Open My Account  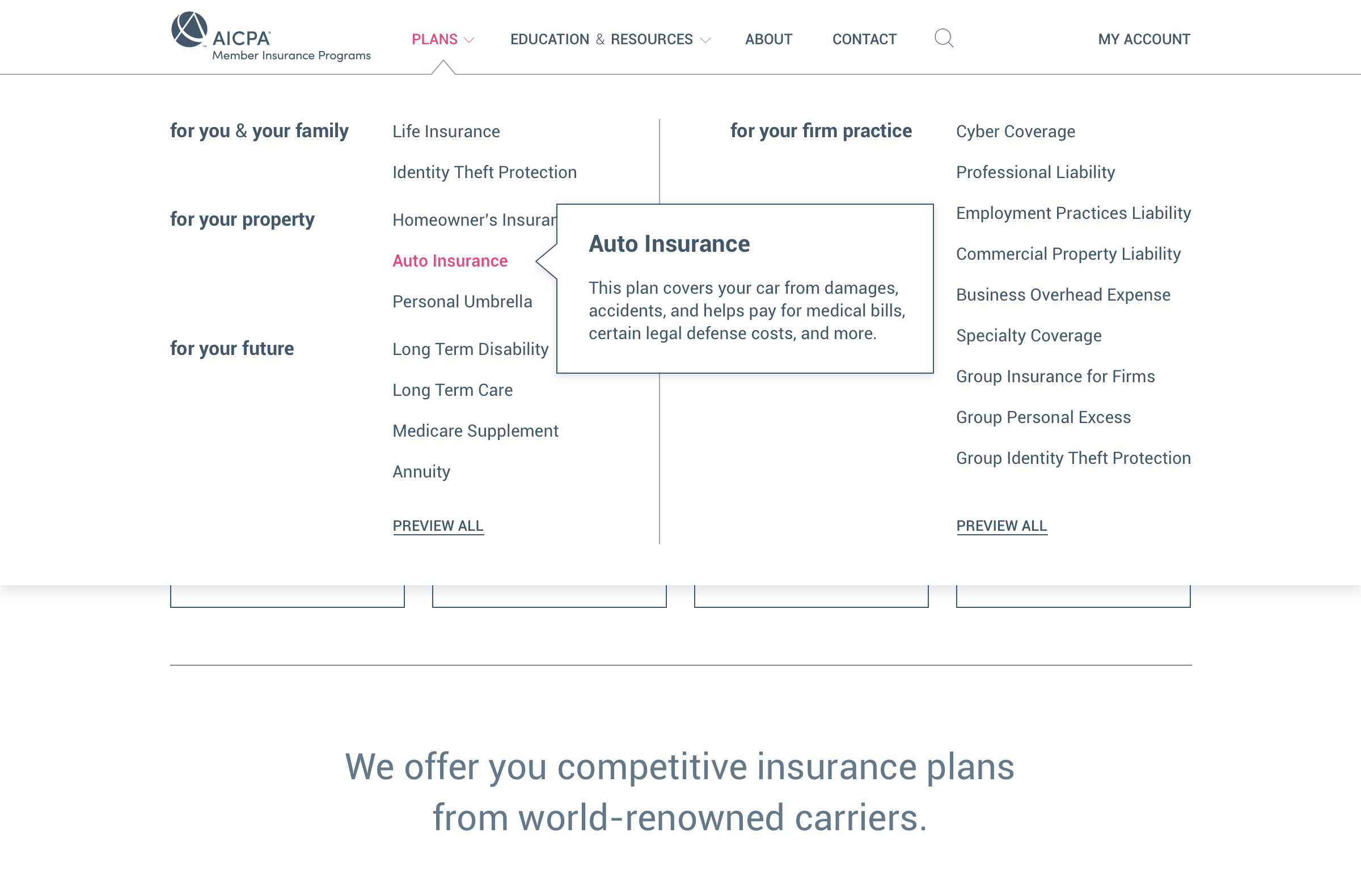click(x=1144, y=40)
